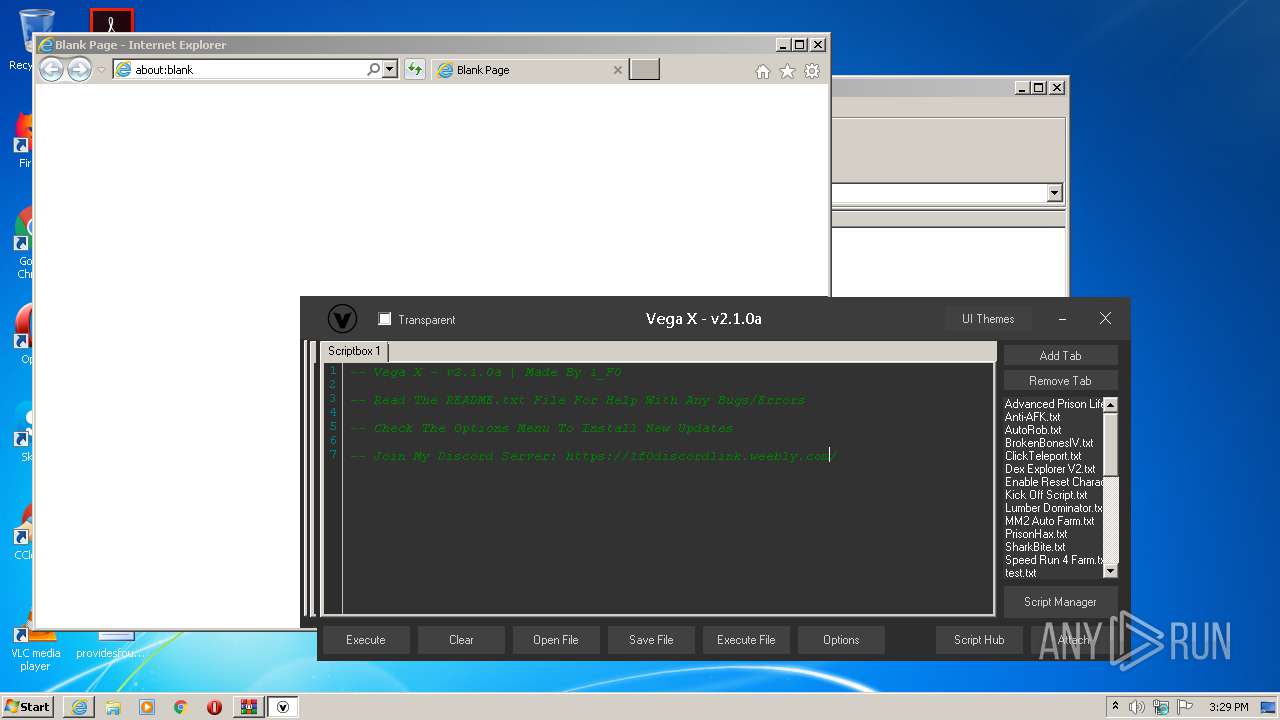Open the Windows Start menu
1280x720 pixels.
pos(28,706)
